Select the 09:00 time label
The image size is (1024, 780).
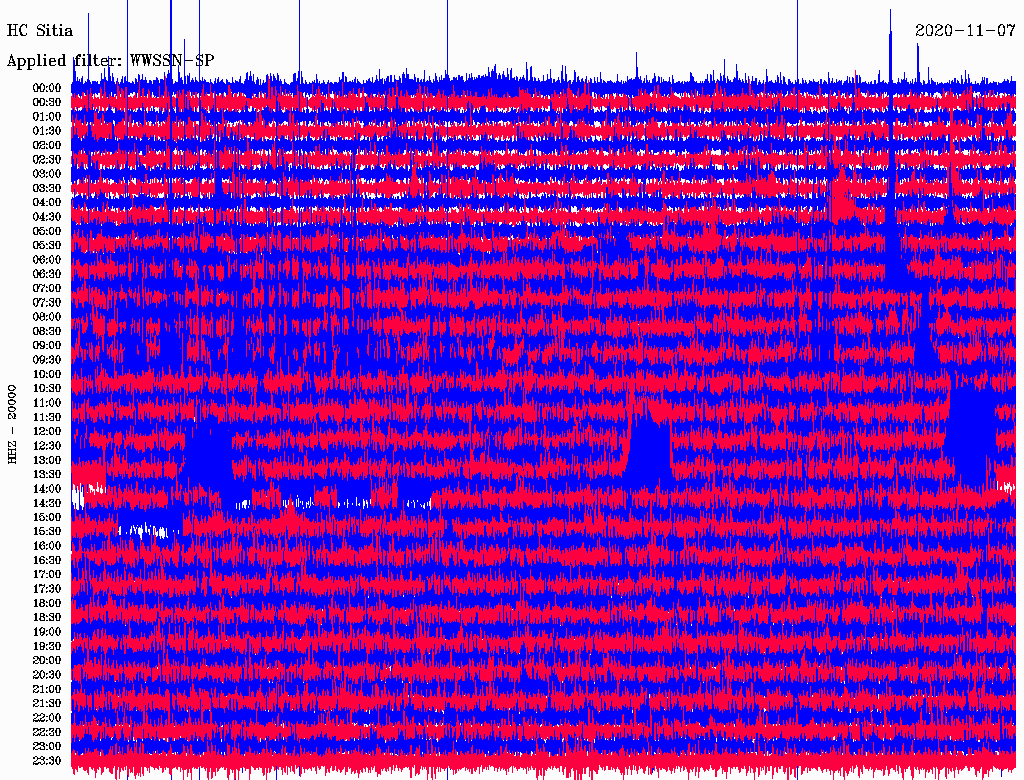point(47,346)
